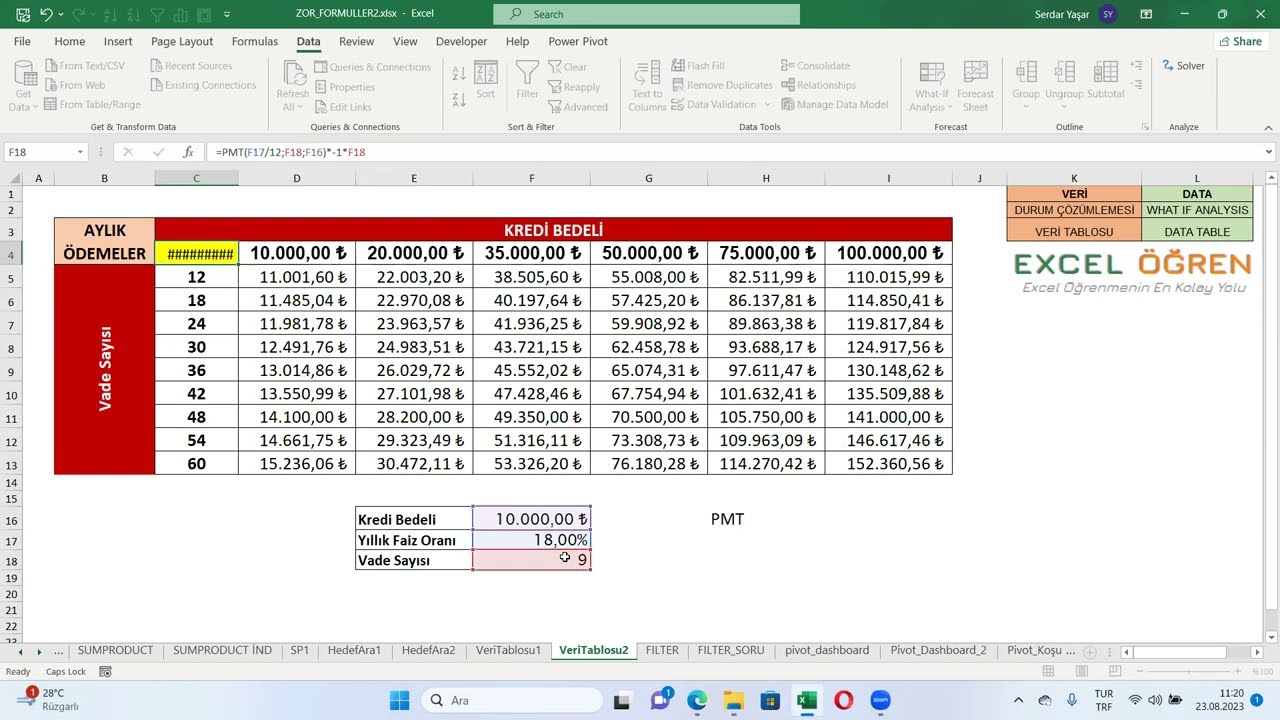Click the Properties button in Queries & Connections
Image resolution: width=1280 pixels, height=720 pixels.
click(x=345, y=87)
